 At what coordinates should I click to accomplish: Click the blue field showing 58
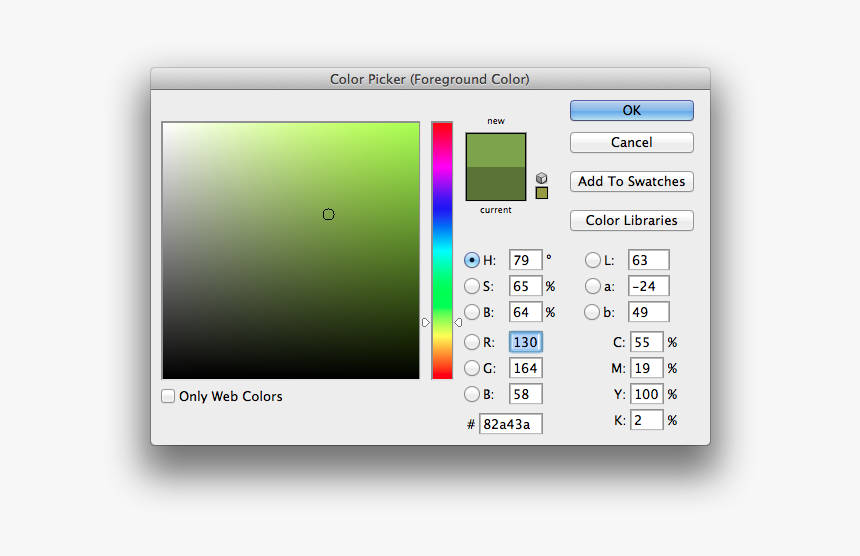(x=525, y=394)
